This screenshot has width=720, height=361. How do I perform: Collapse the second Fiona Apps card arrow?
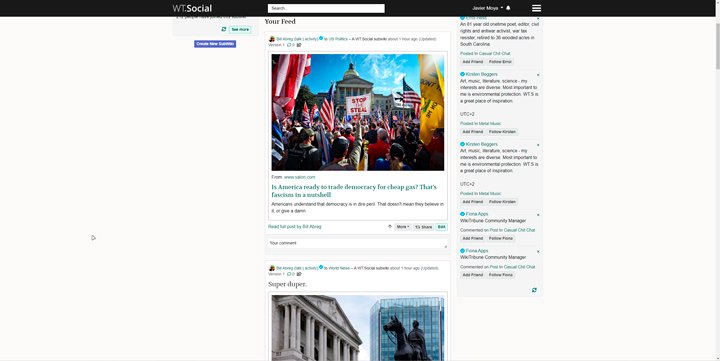(538, 251)
